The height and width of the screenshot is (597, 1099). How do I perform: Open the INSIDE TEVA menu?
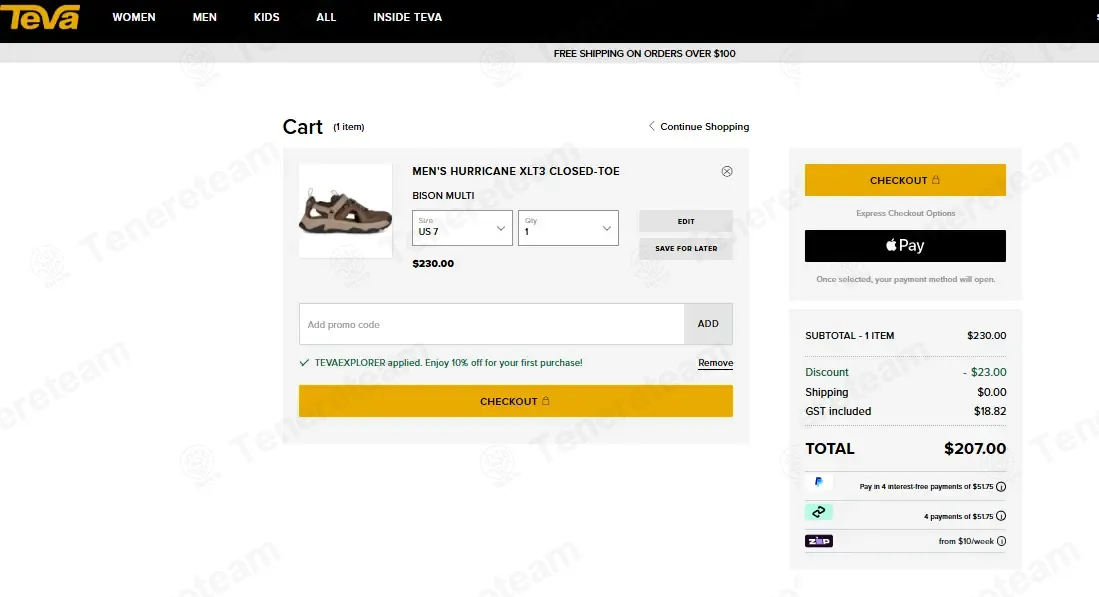[407, 17]
